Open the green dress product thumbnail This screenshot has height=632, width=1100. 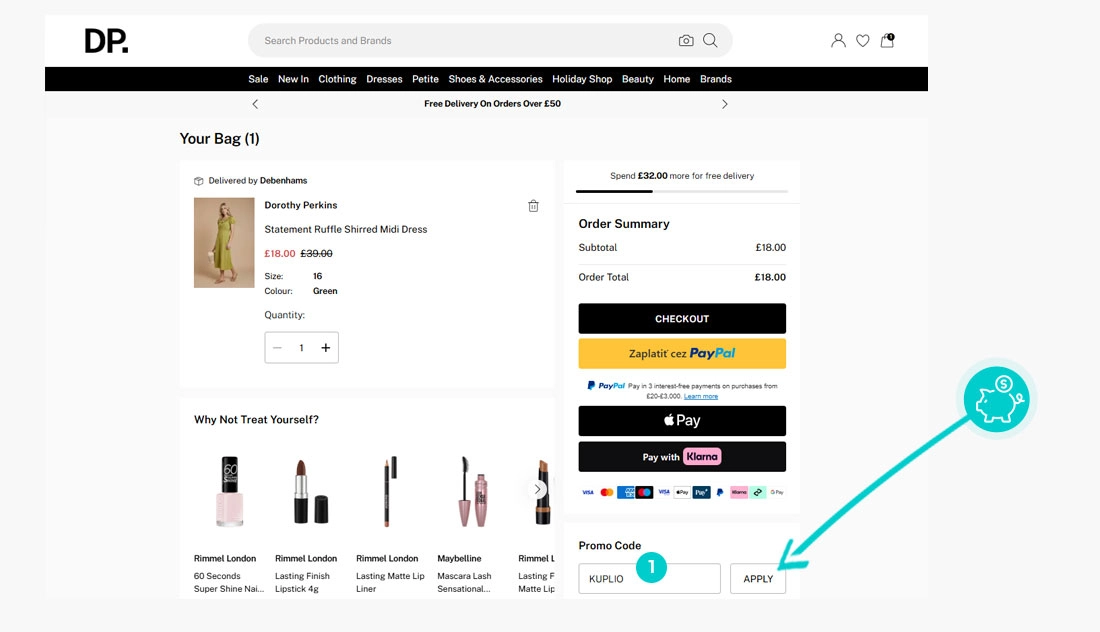pyautogui.click(x=224, y=243)
